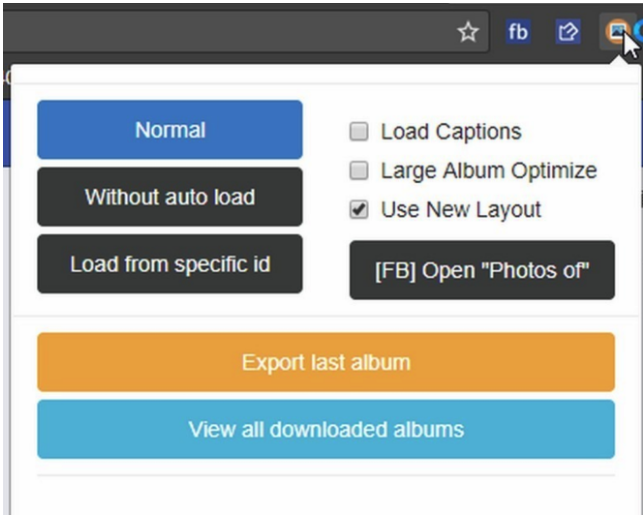
Task: Open the [FB] "Photos of" button
Action: (482, 270)
